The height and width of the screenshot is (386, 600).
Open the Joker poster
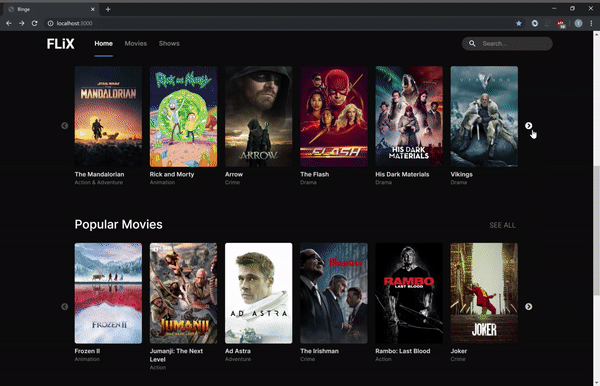(x=484, y=293)
